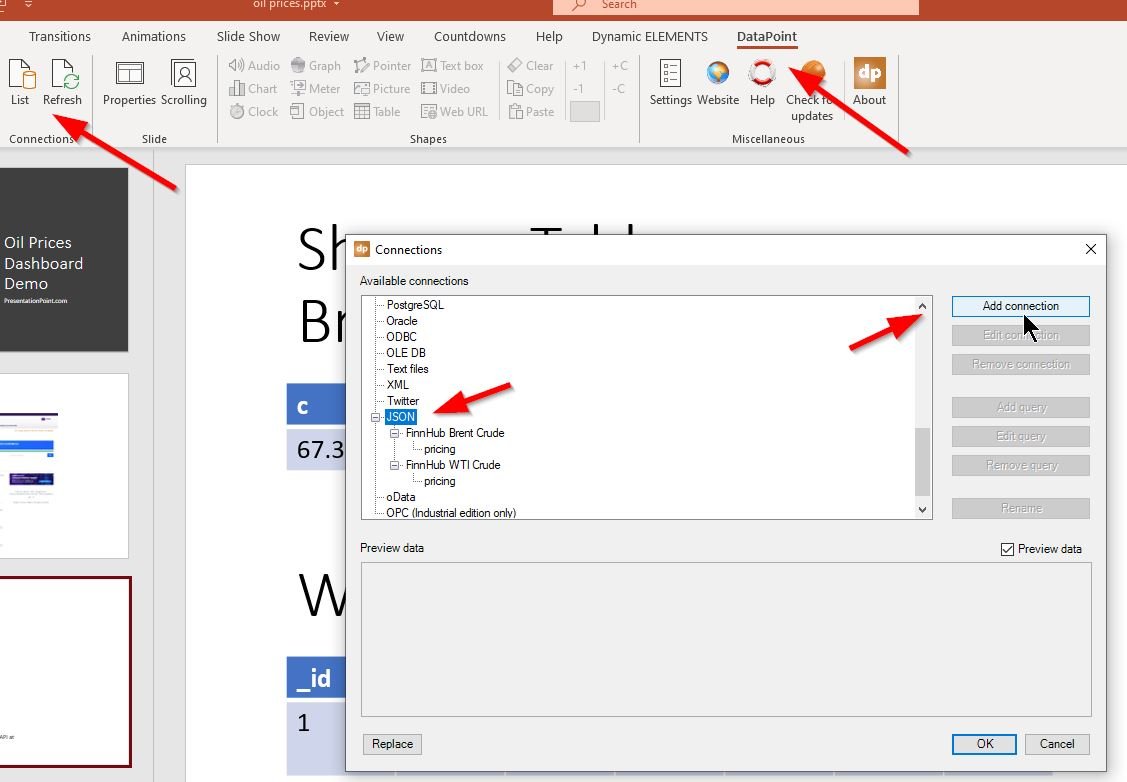Click OK in the Connections dialog
This screenshot has width=1127, height=782.
click(x=984, y=744)
